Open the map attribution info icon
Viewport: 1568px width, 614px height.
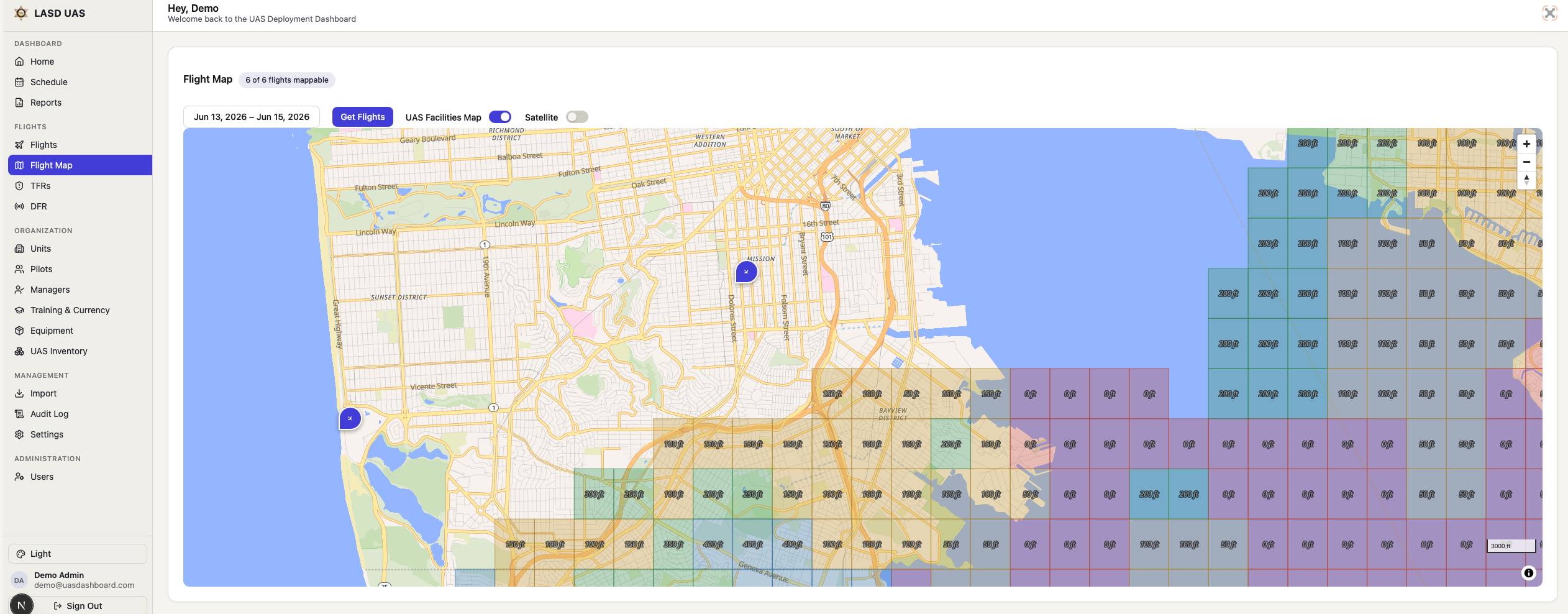[1529, 573]
